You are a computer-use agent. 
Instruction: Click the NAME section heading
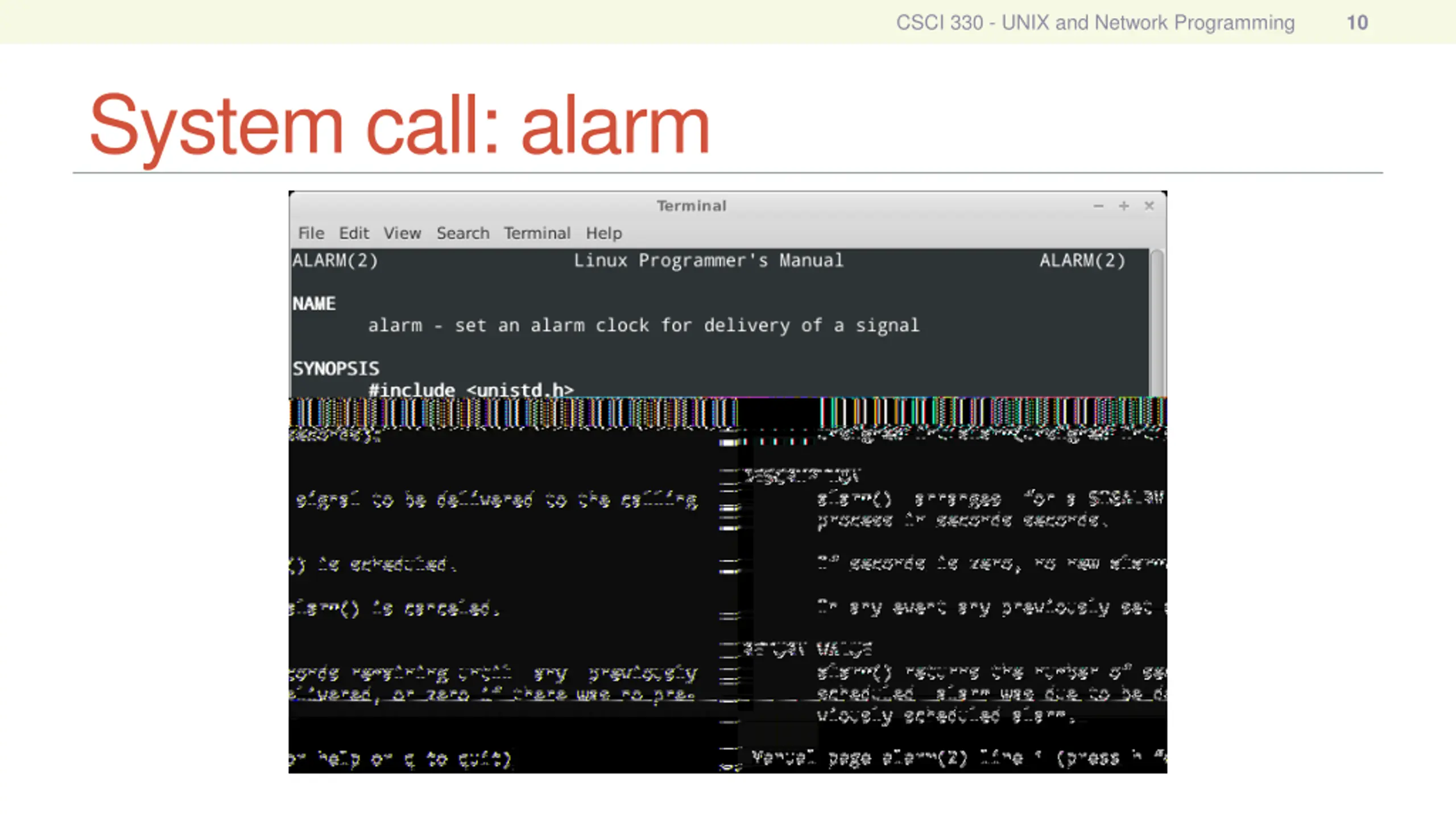click(314, 304)
